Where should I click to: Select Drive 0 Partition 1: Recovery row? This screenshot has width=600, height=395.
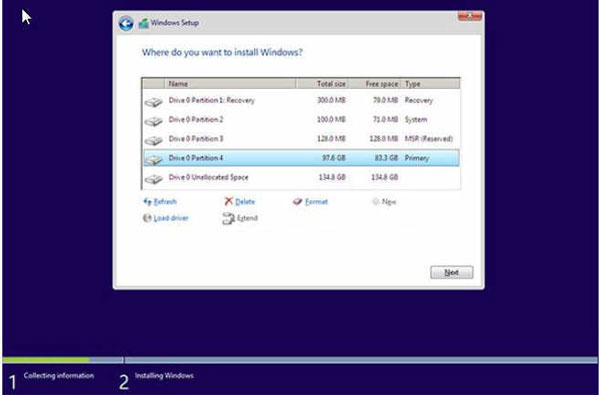[x=301, y=100]
